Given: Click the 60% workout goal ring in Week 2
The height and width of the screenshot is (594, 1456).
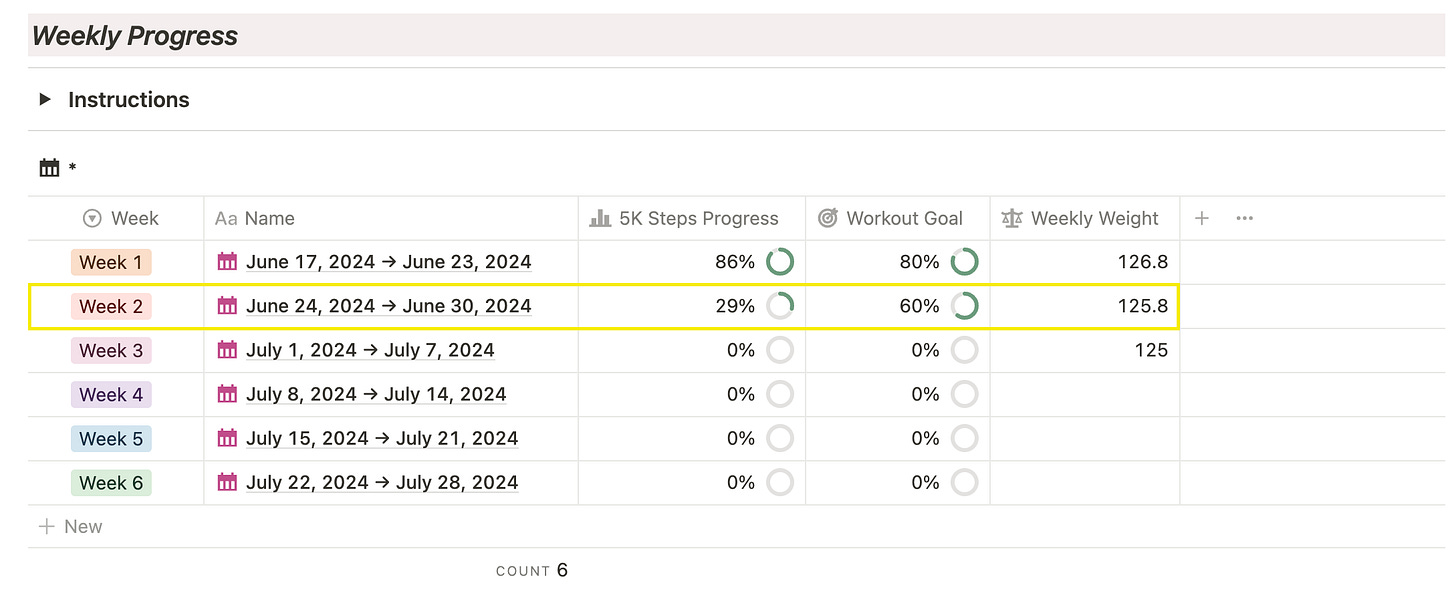Looking at the screenshot, I should click(x=964, y=306).
